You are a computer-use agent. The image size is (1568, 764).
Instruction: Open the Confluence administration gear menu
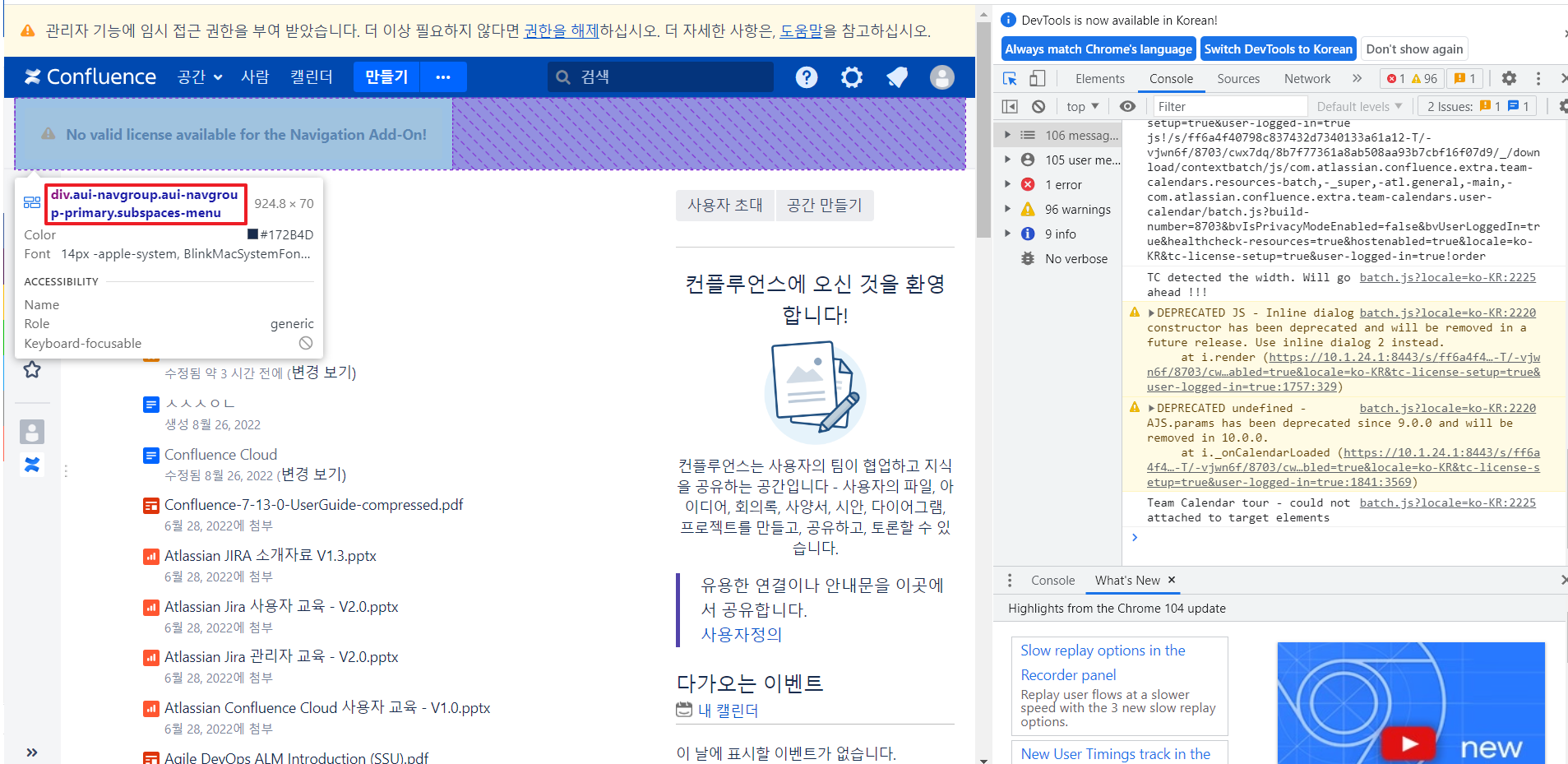click(852, 77)
